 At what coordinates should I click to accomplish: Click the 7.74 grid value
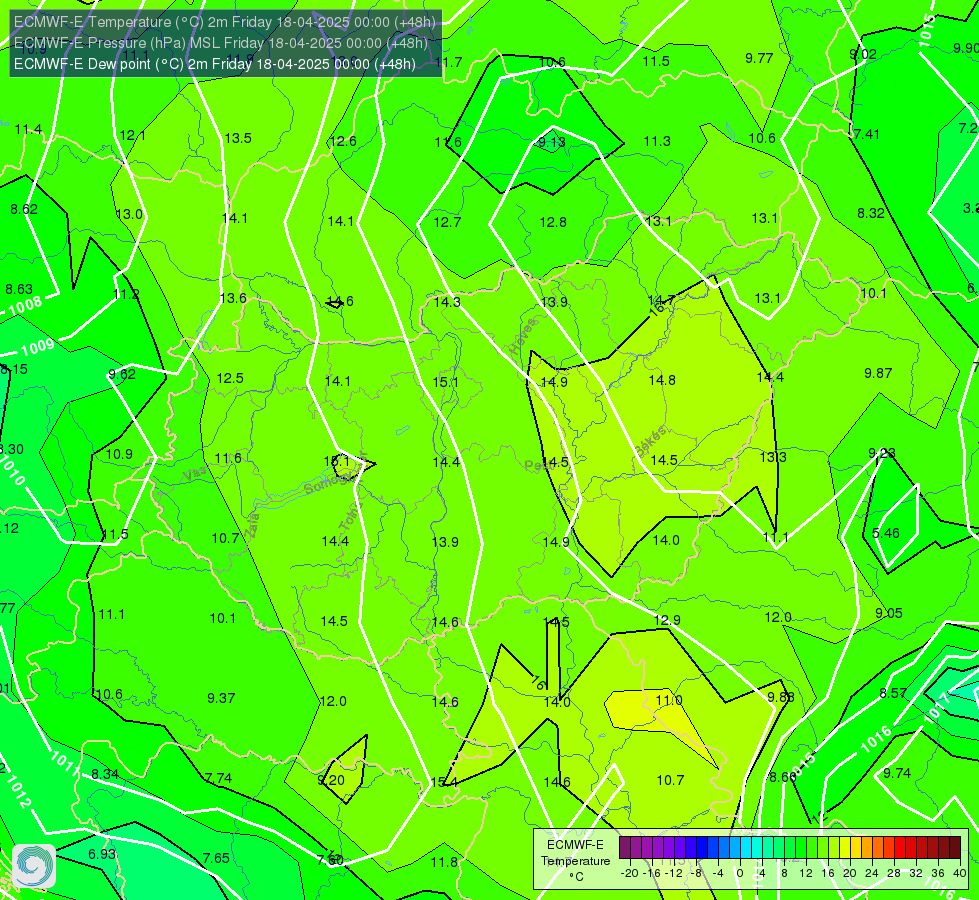pyautogui.click(x=218, y=778)
